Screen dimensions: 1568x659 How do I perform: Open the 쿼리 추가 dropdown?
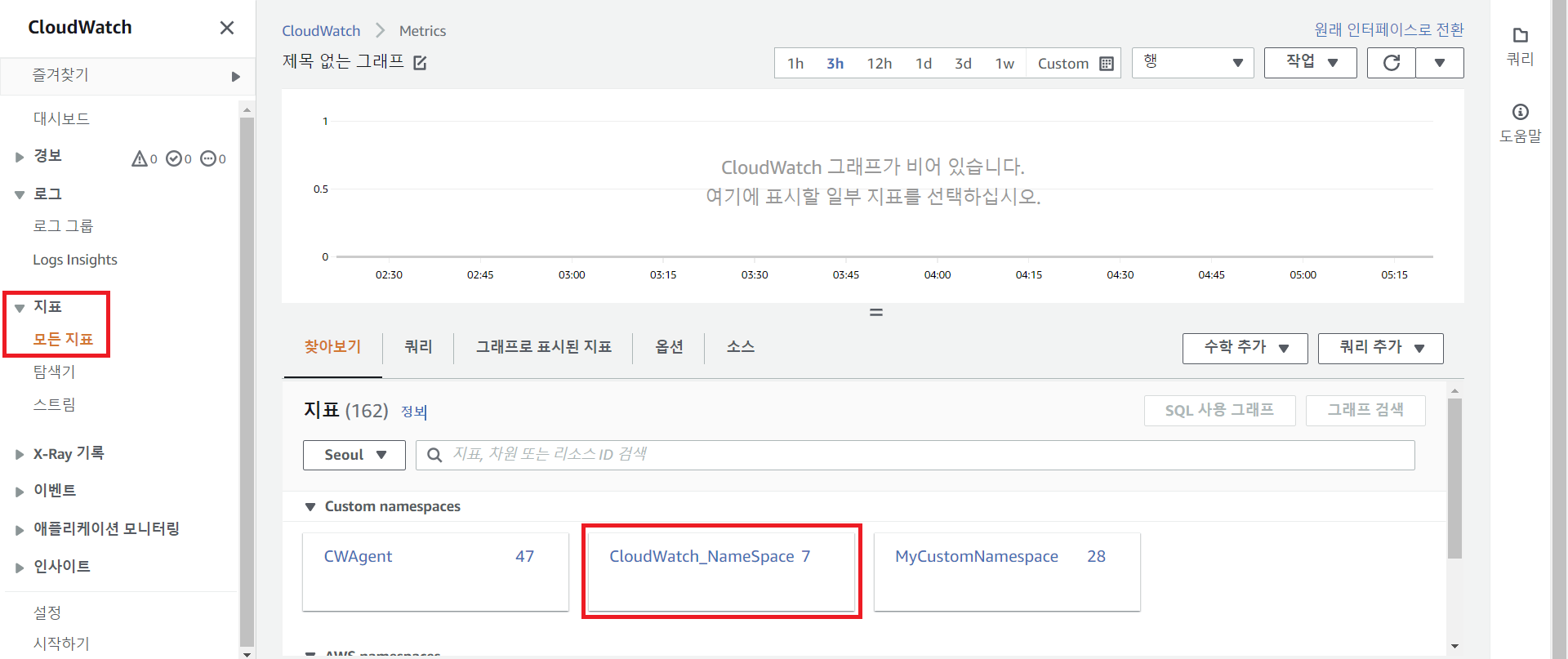[x=1380, y=348]
